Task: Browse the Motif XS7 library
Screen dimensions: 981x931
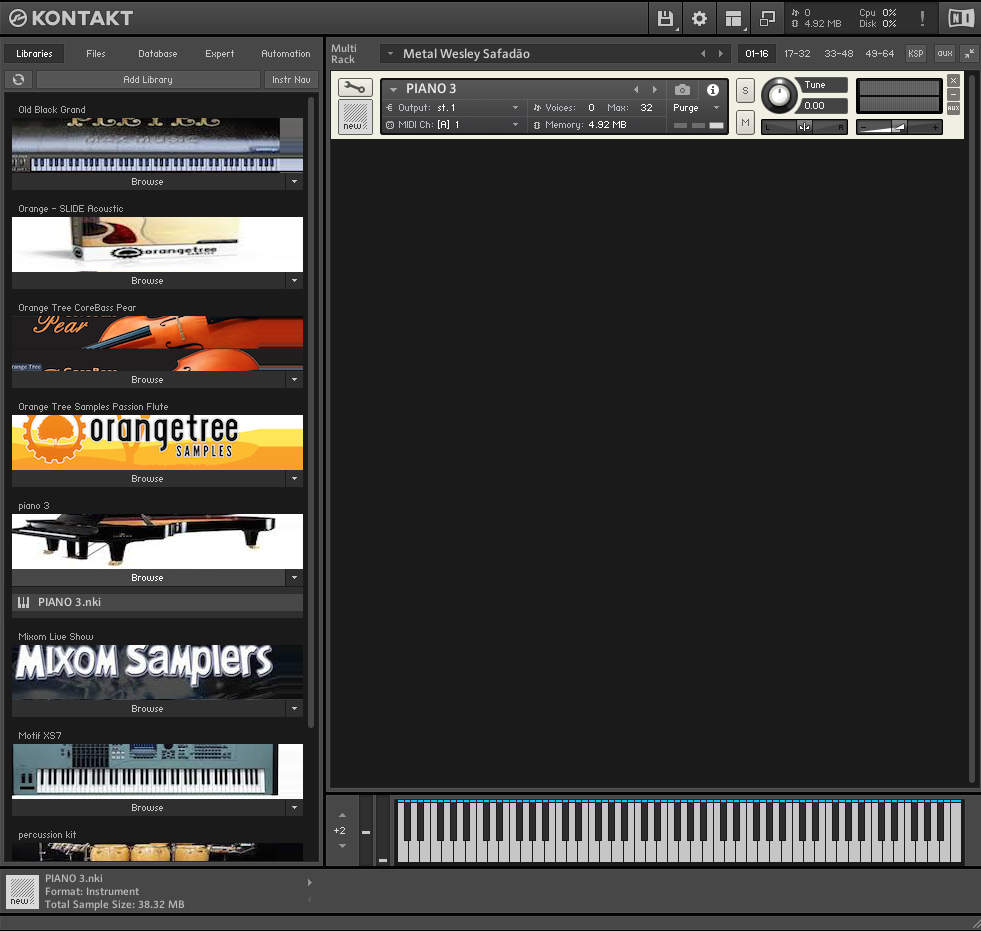Action: click(x=148, y=808)
